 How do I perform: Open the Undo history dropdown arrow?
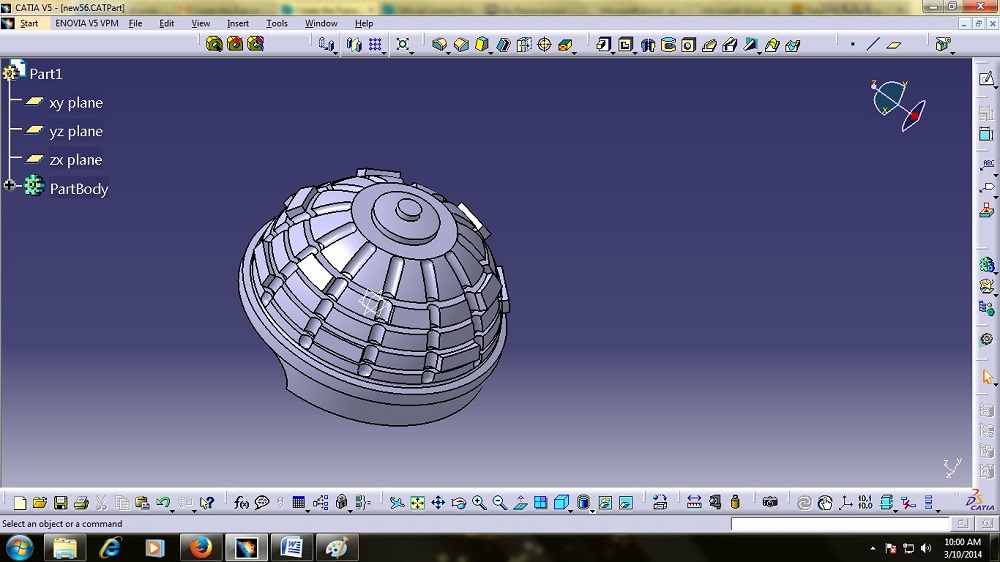(172, 510)
